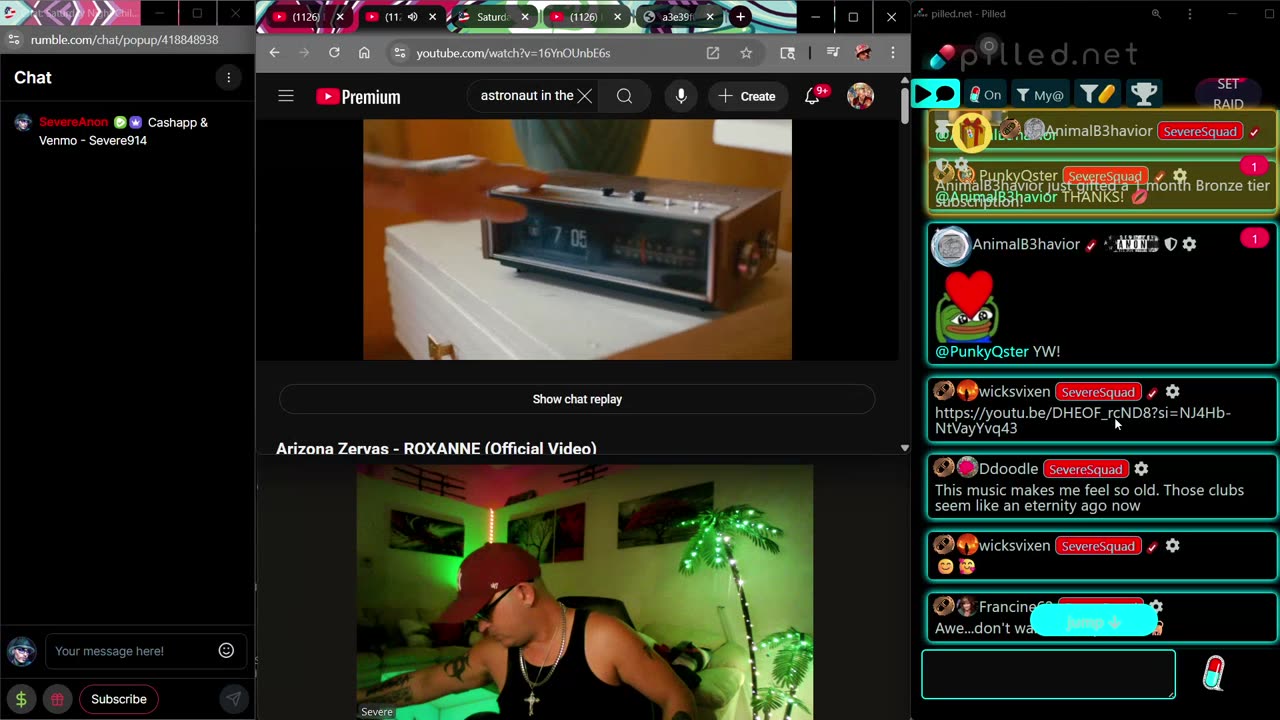This screenshot has height=720, width=1280.
Task: Open settings gear on Ddoodle message
Action: pyautogui.click(x=1141, y=469)
